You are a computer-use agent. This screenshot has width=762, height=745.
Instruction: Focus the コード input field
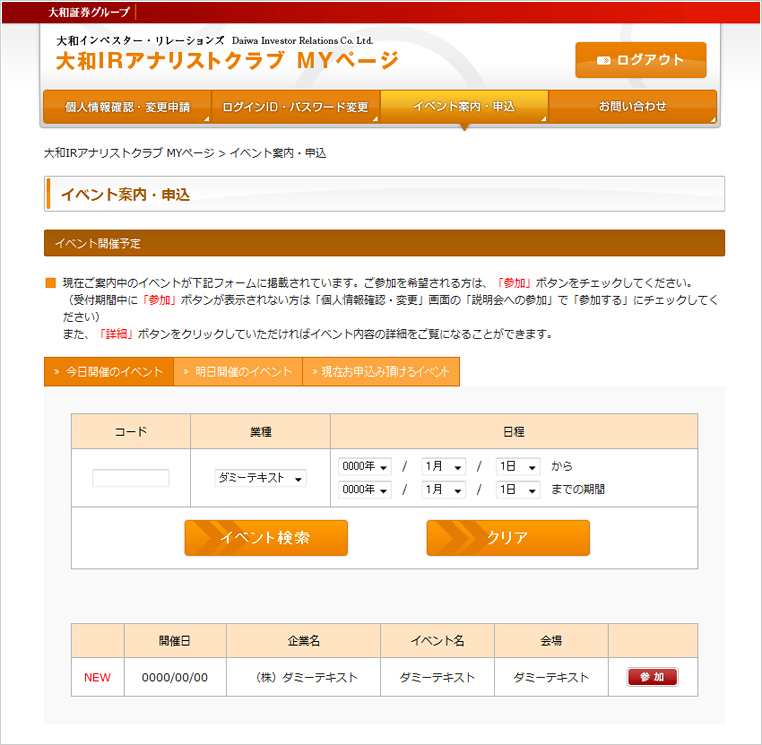point(131,478)
